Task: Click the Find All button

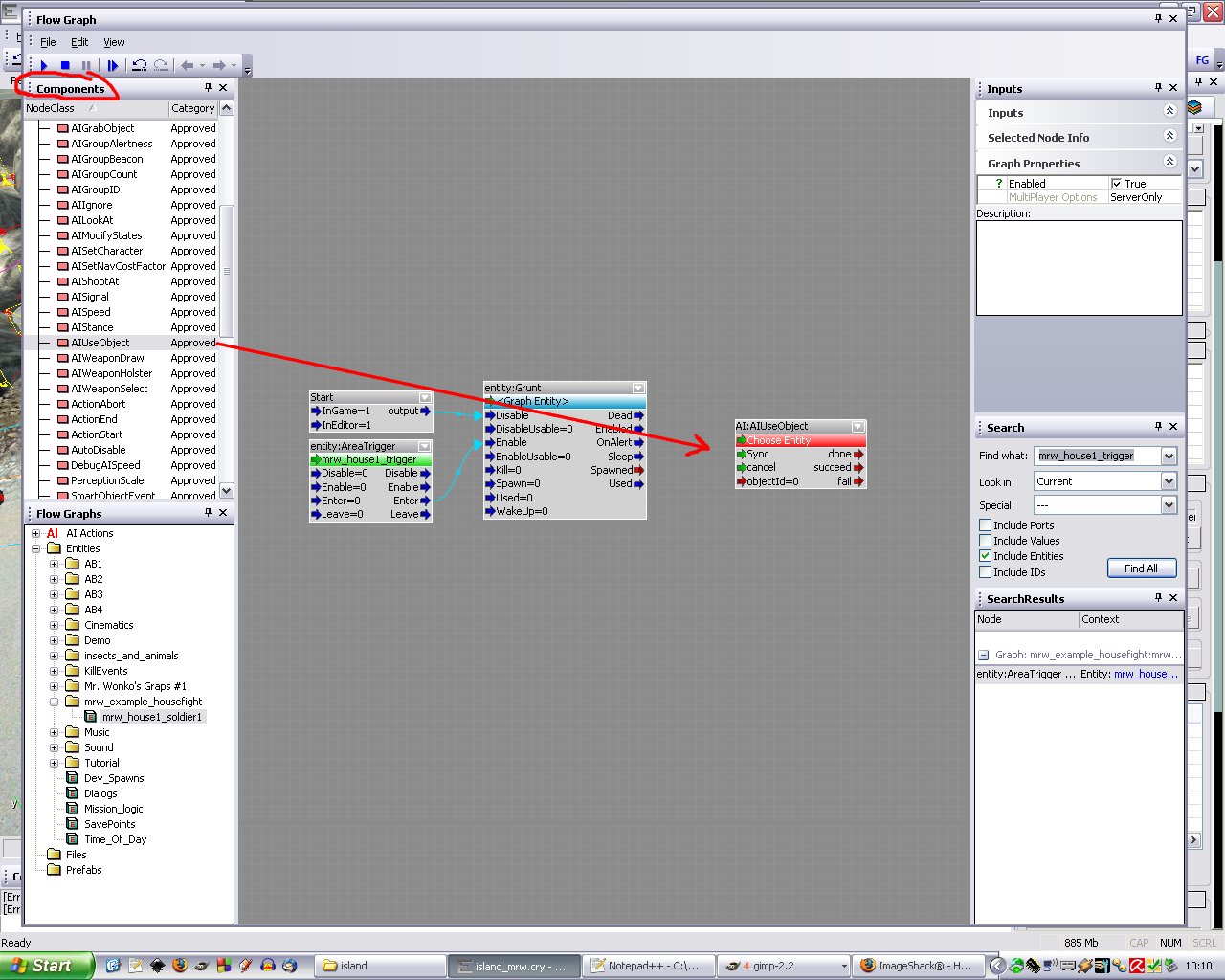Action: click(x=1141, y=568)
